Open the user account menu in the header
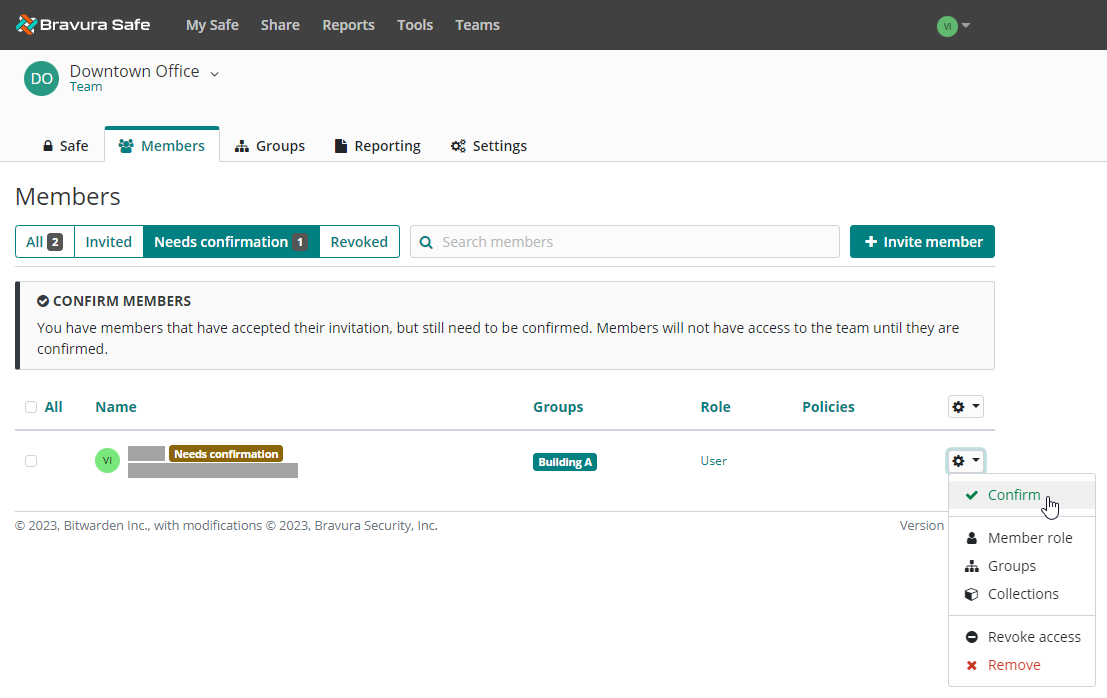Screen dimensions: 1107x698 tap(953, 26)
